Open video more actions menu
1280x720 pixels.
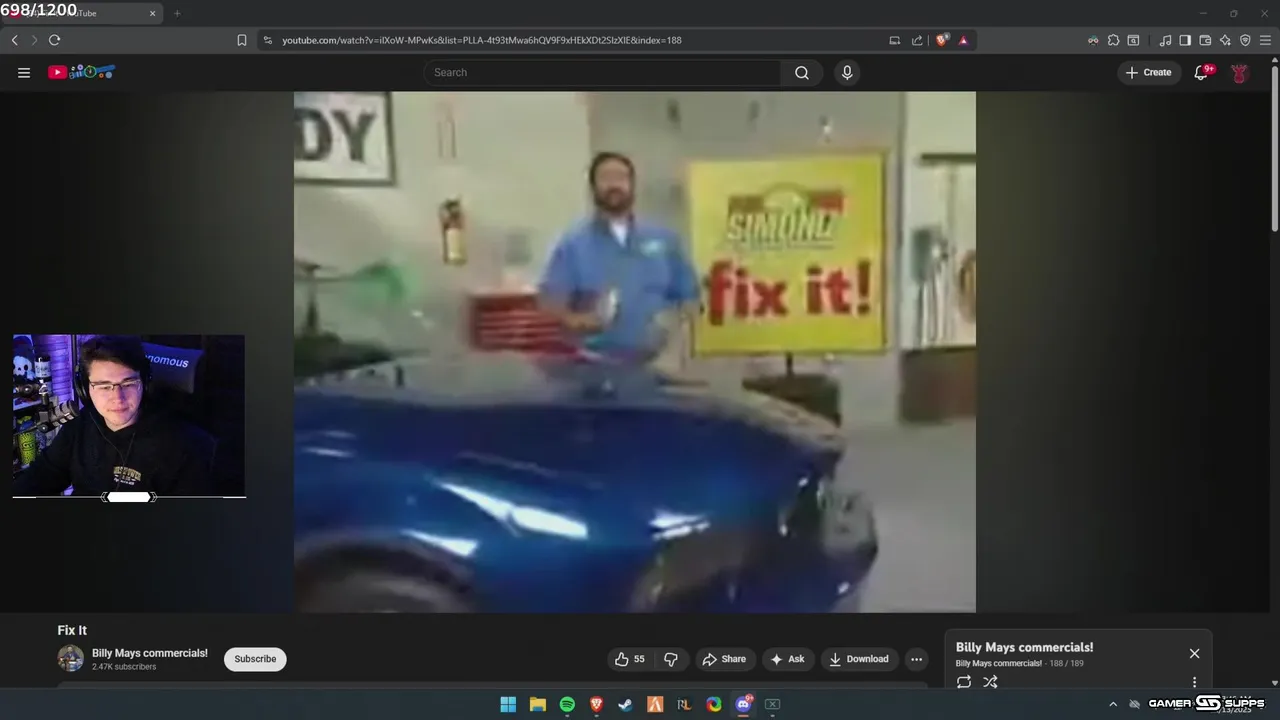[x=916, y=659]
